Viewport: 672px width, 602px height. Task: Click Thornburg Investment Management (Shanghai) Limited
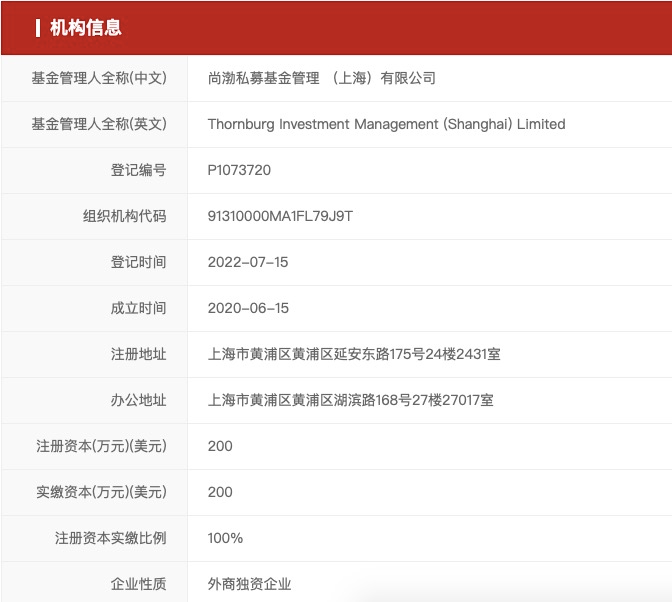pos(386,124)
